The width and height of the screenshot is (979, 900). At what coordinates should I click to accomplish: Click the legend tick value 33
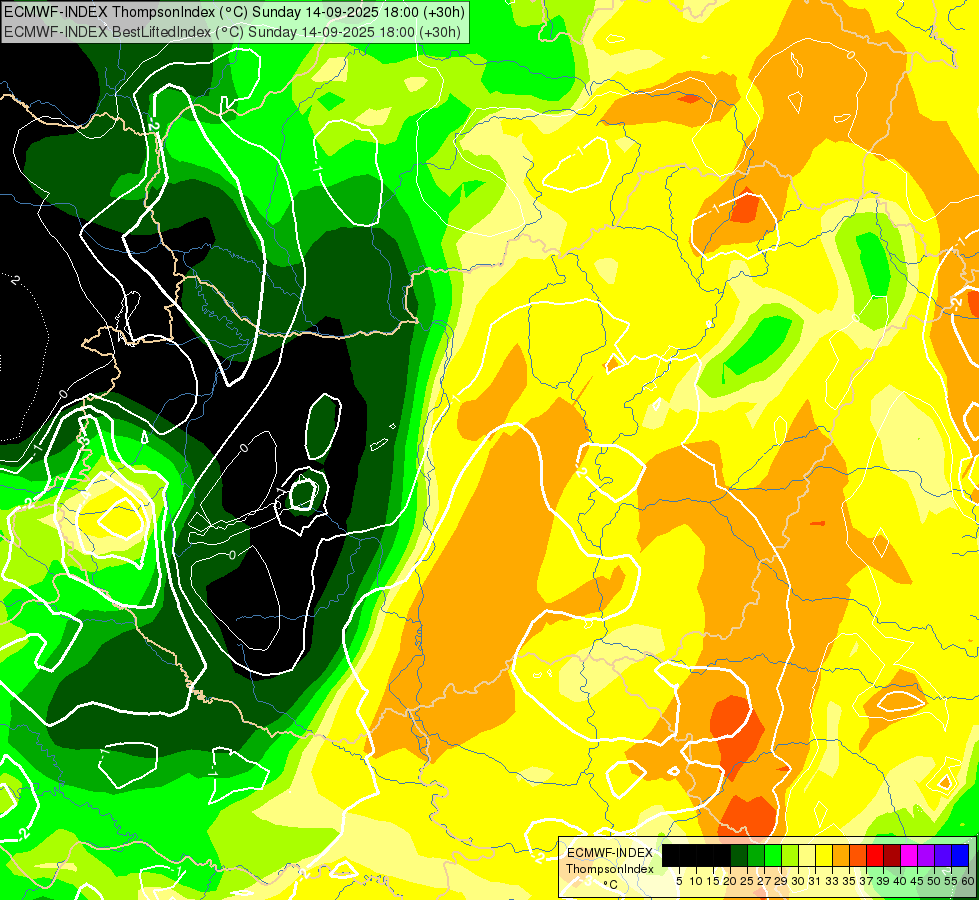click(x=832, y=881)
